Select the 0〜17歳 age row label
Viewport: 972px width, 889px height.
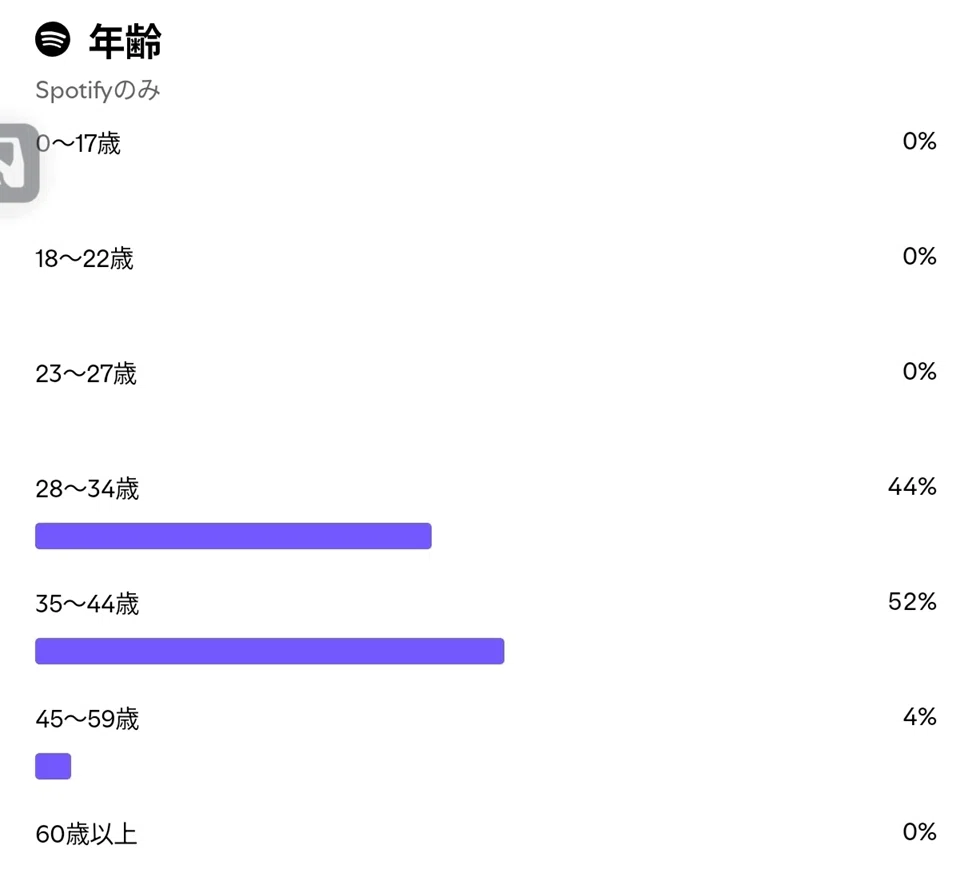tap(78, 144)
